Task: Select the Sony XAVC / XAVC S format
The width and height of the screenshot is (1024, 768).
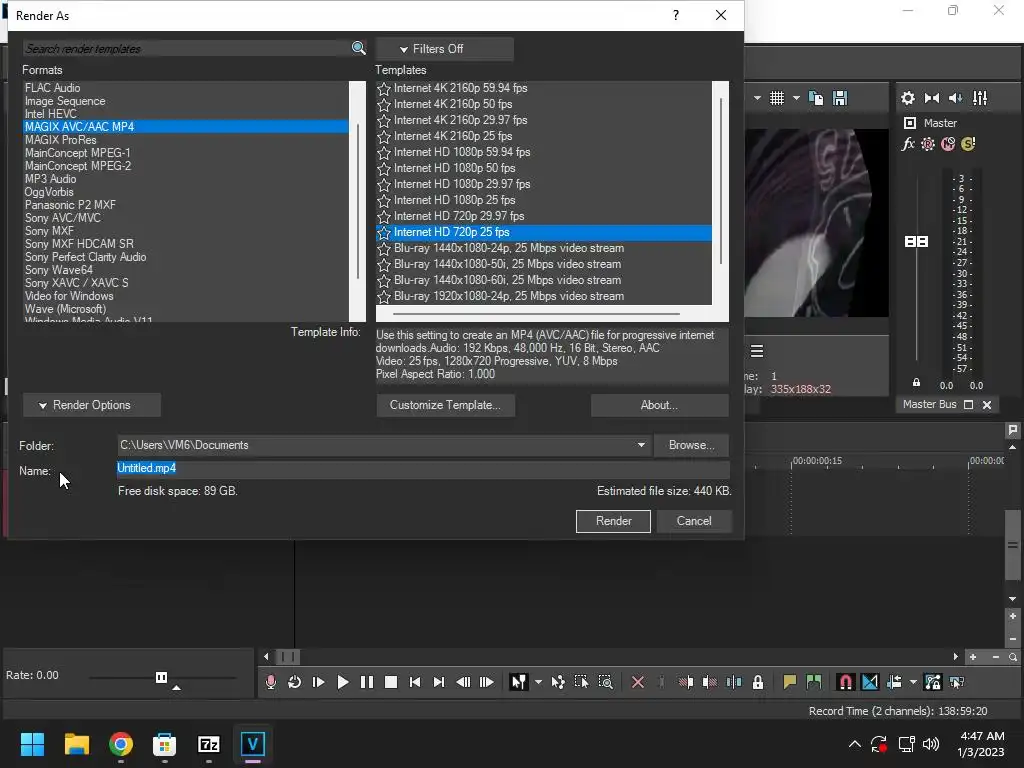Action: [76, 283]
